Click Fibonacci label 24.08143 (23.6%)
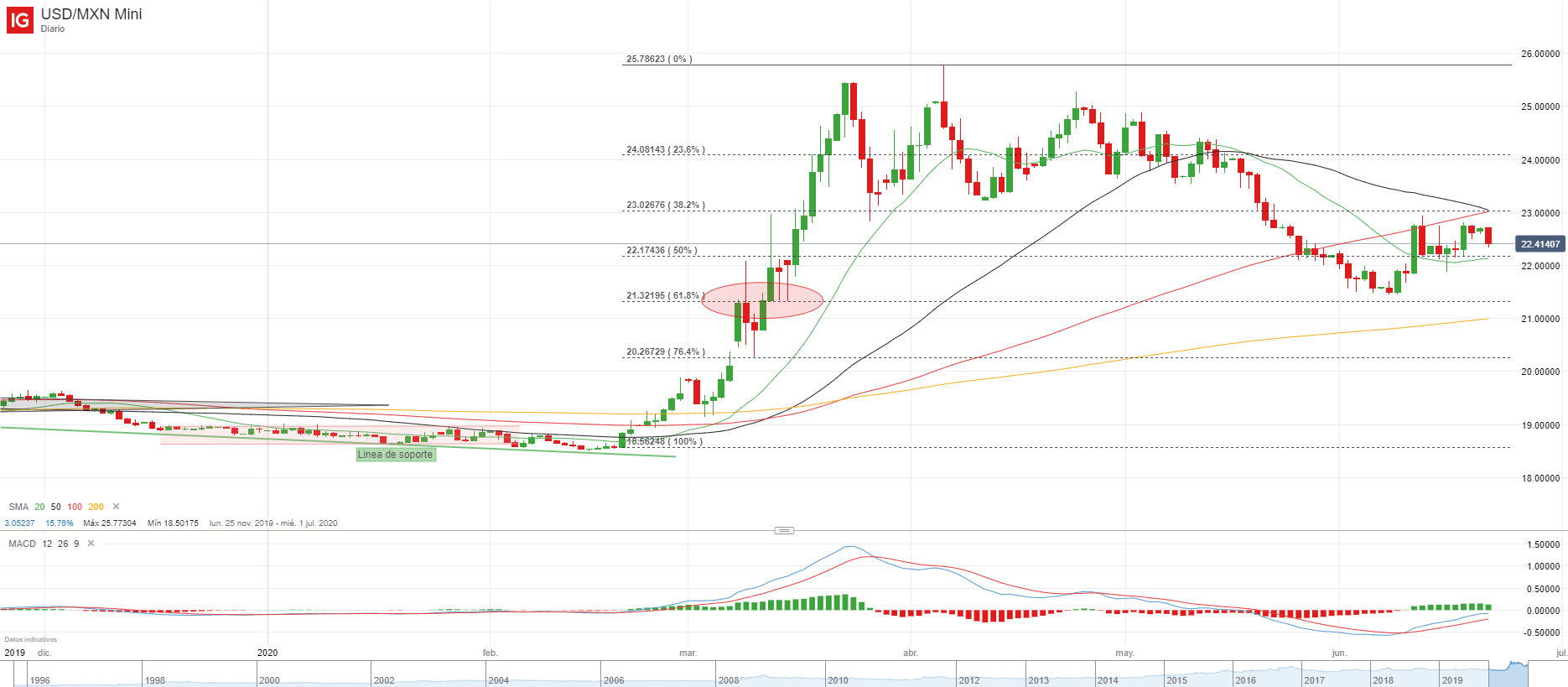The image size is (1568, 687). [666, 149]
